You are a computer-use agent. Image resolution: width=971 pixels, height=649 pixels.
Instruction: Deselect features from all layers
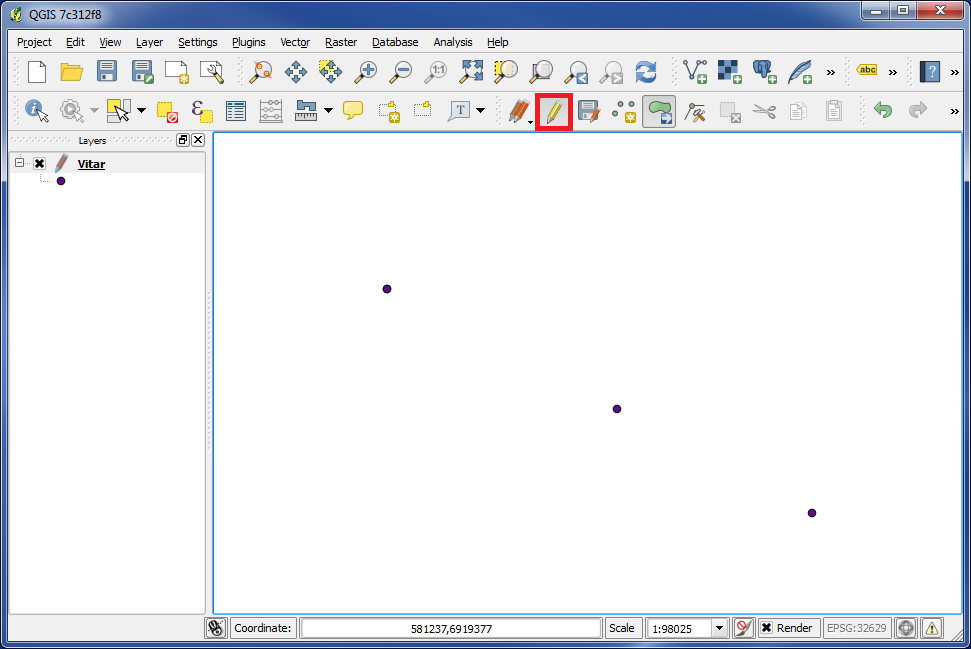pos(167,111)
